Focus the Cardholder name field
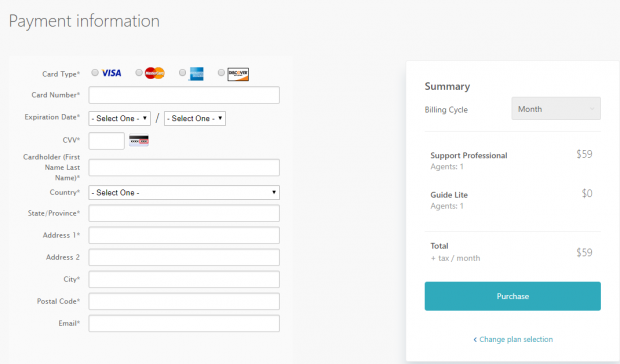The width and height of the screenshot is (620, 364). click(184, 168)
